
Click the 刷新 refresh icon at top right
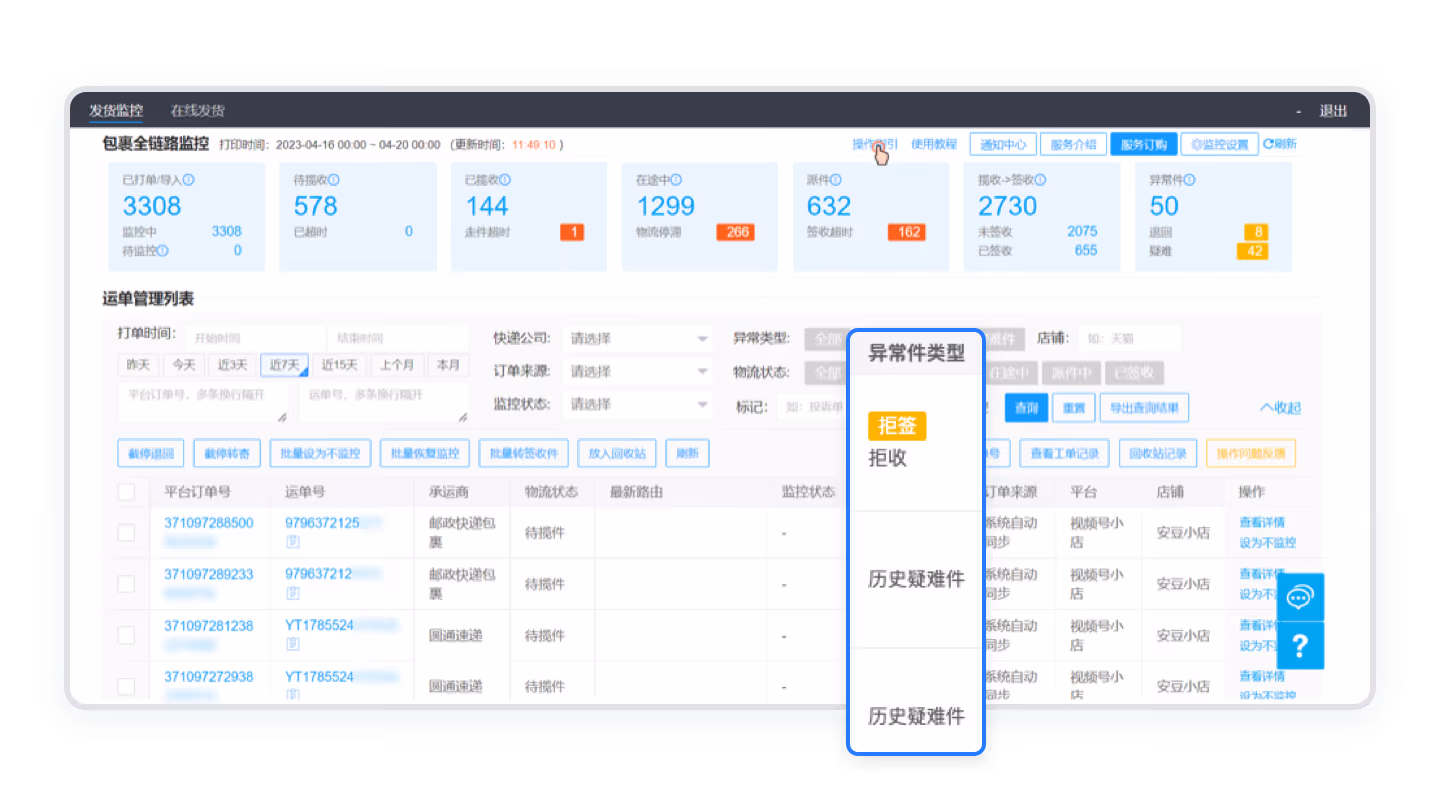click(1268, 144)
